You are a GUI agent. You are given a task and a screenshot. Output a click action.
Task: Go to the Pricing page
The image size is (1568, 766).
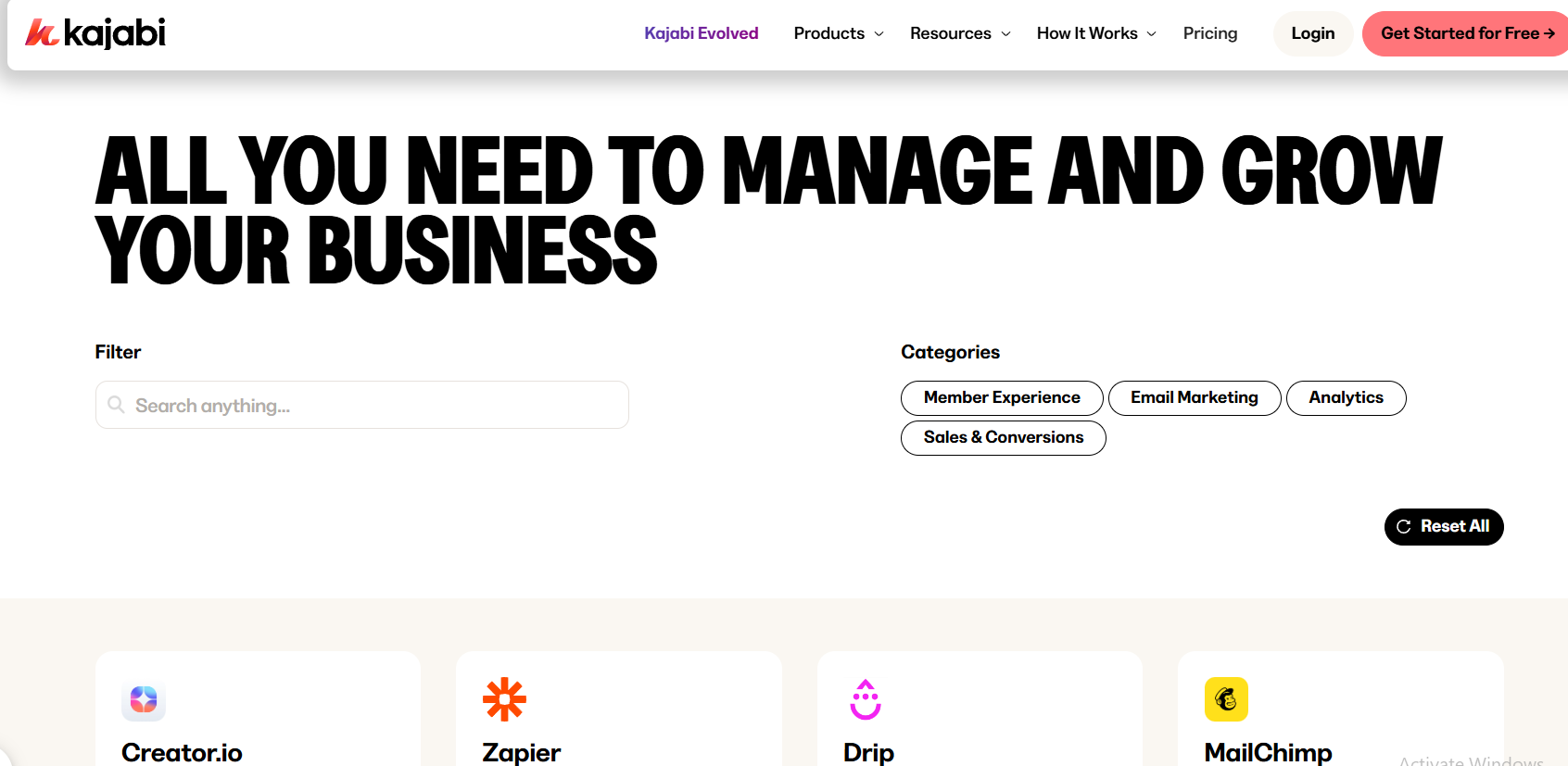[1209, 33]
